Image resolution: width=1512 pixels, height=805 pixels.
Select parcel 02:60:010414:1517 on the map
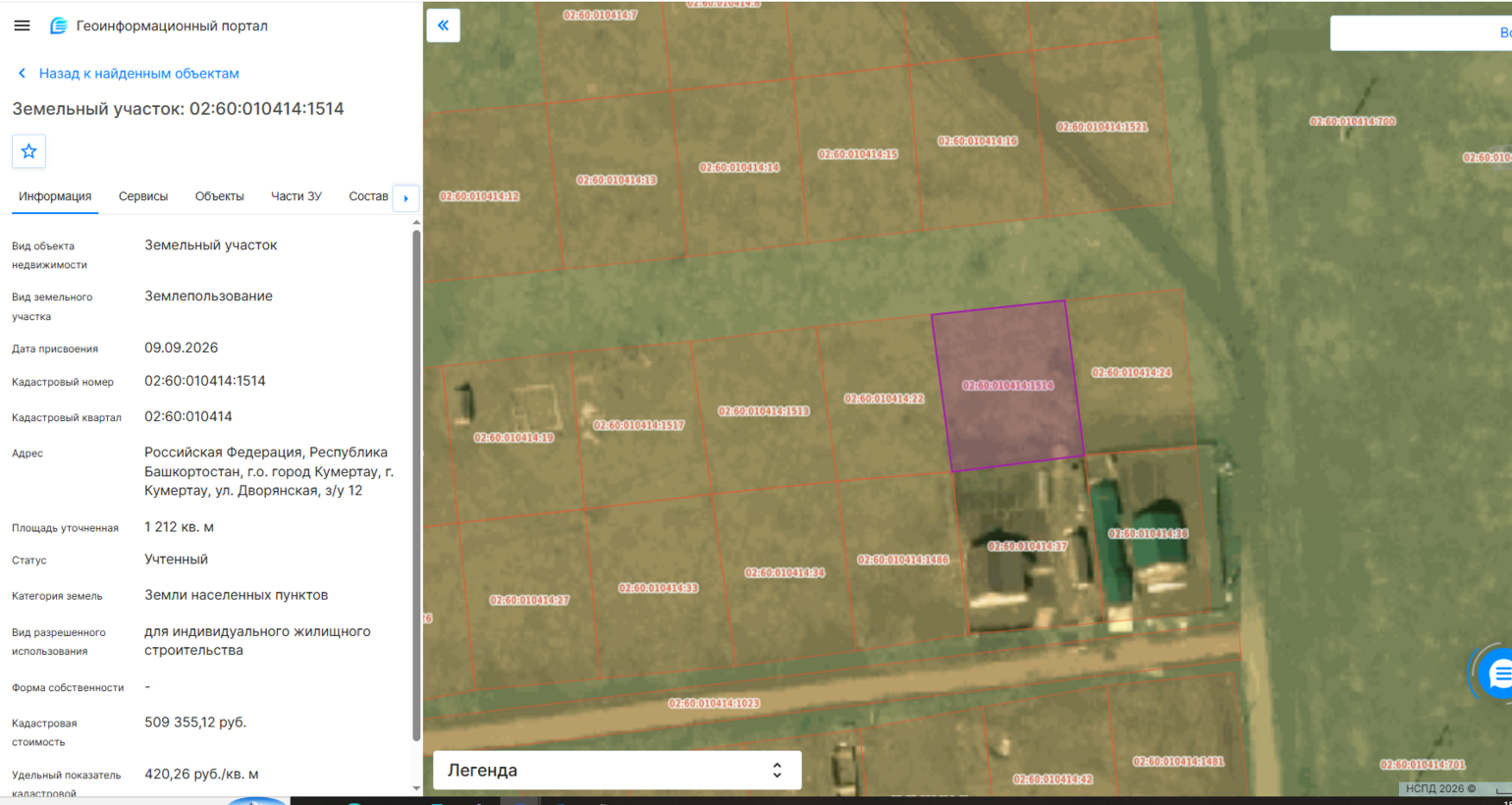pyautogui.click(x=638, y=425)
